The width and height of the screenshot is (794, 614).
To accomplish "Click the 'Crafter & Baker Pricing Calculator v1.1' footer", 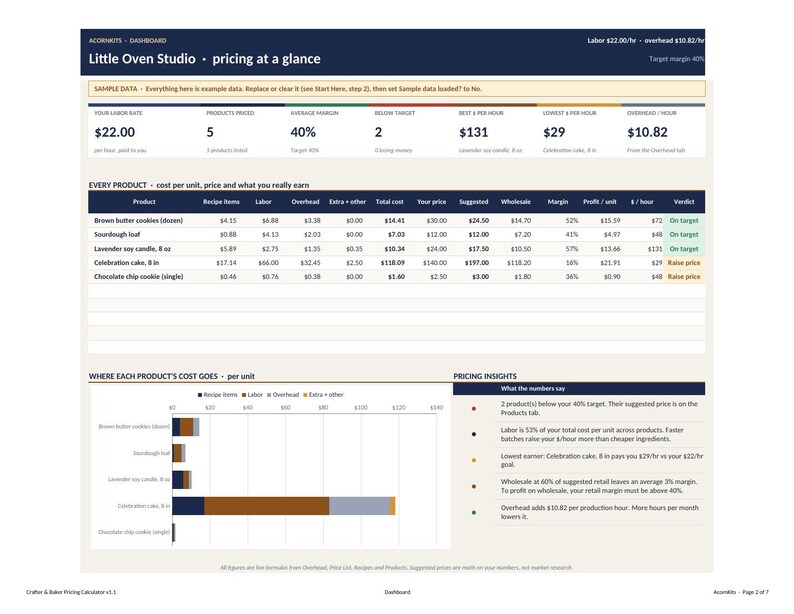I will click(x=71, y=592).
